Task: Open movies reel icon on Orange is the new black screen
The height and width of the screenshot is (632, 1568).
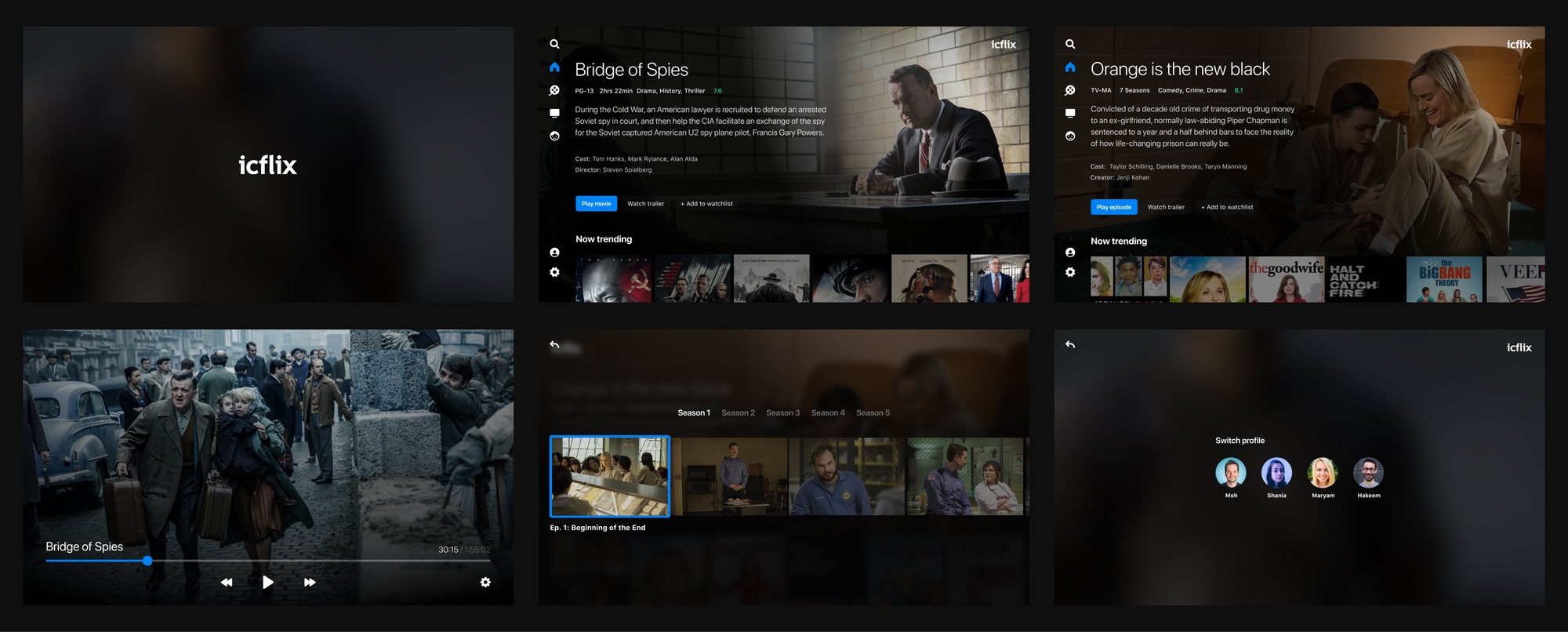Action: tap(1070, 90)
